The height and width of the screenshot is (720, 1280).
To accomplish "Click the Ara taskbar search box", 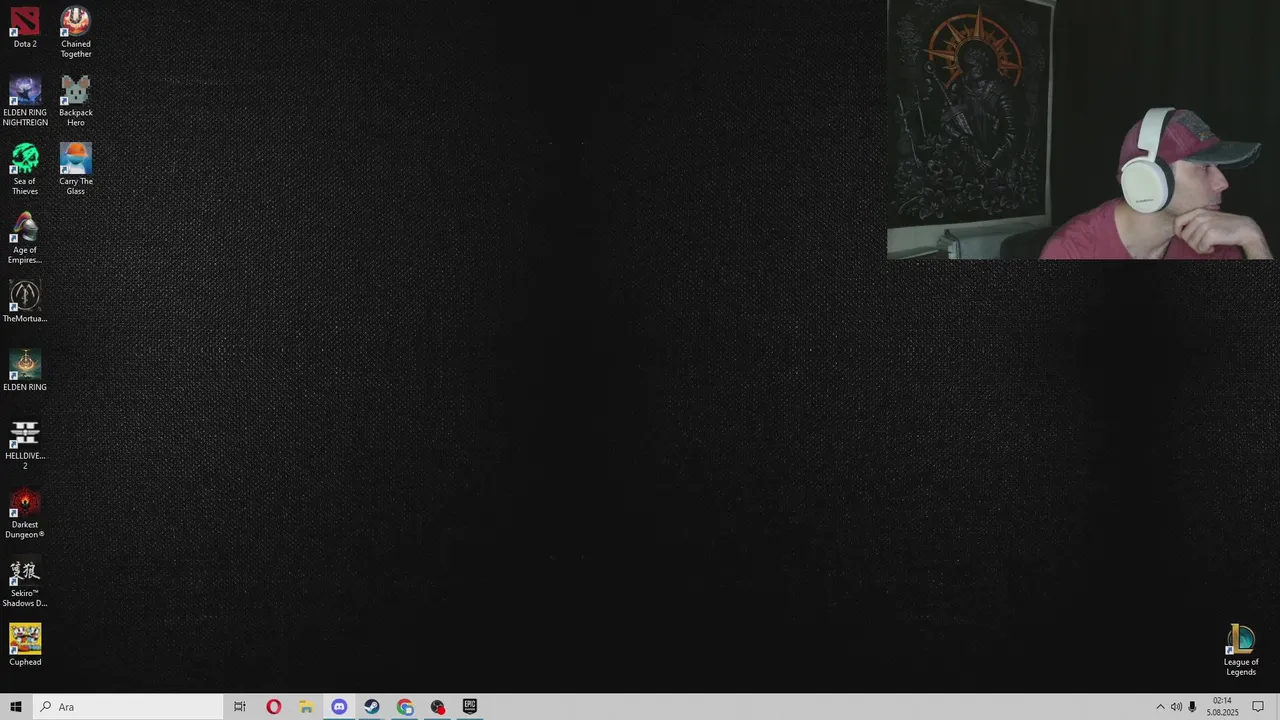I will pyautogui.click(x=128, y=707).
